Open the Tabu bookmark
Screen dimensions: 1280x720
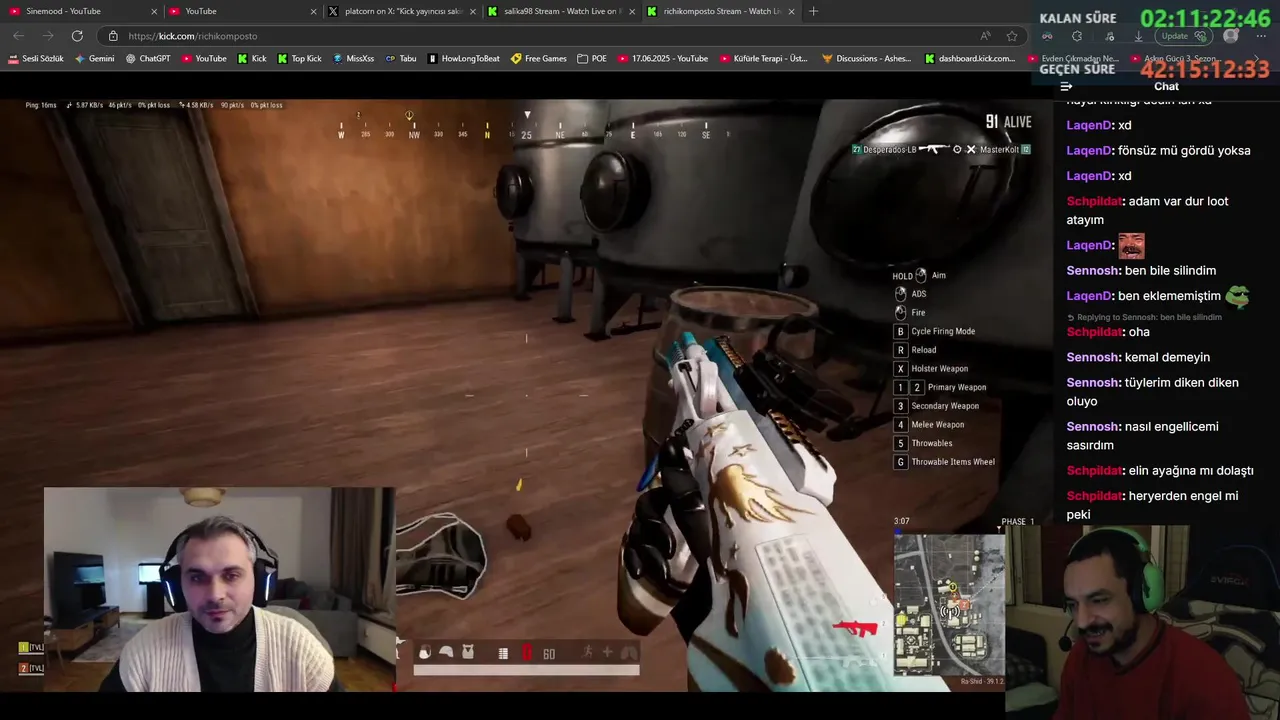[401, 59]
